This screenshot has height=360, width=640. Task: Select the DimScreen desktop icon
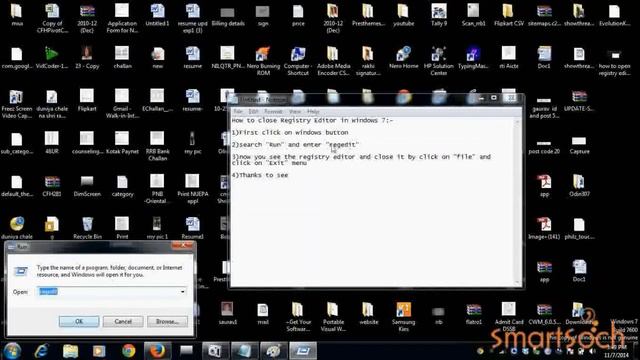[87, 185]
